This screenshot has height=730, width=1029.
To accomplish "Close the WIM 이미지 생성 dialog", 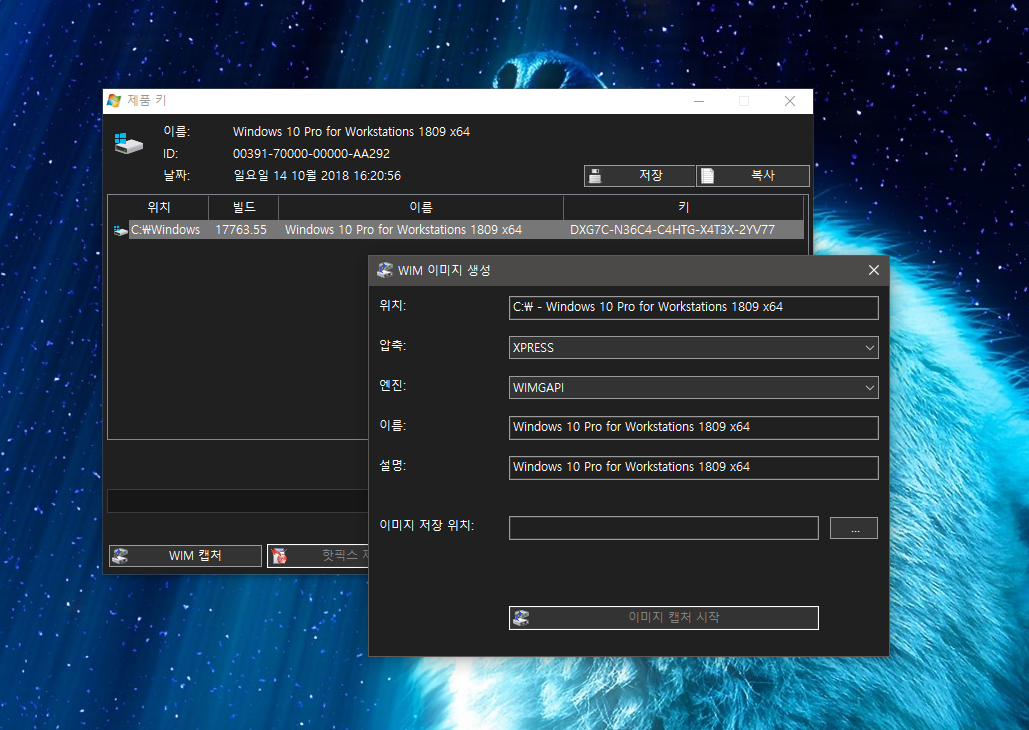I will click(x=873, y=270).
